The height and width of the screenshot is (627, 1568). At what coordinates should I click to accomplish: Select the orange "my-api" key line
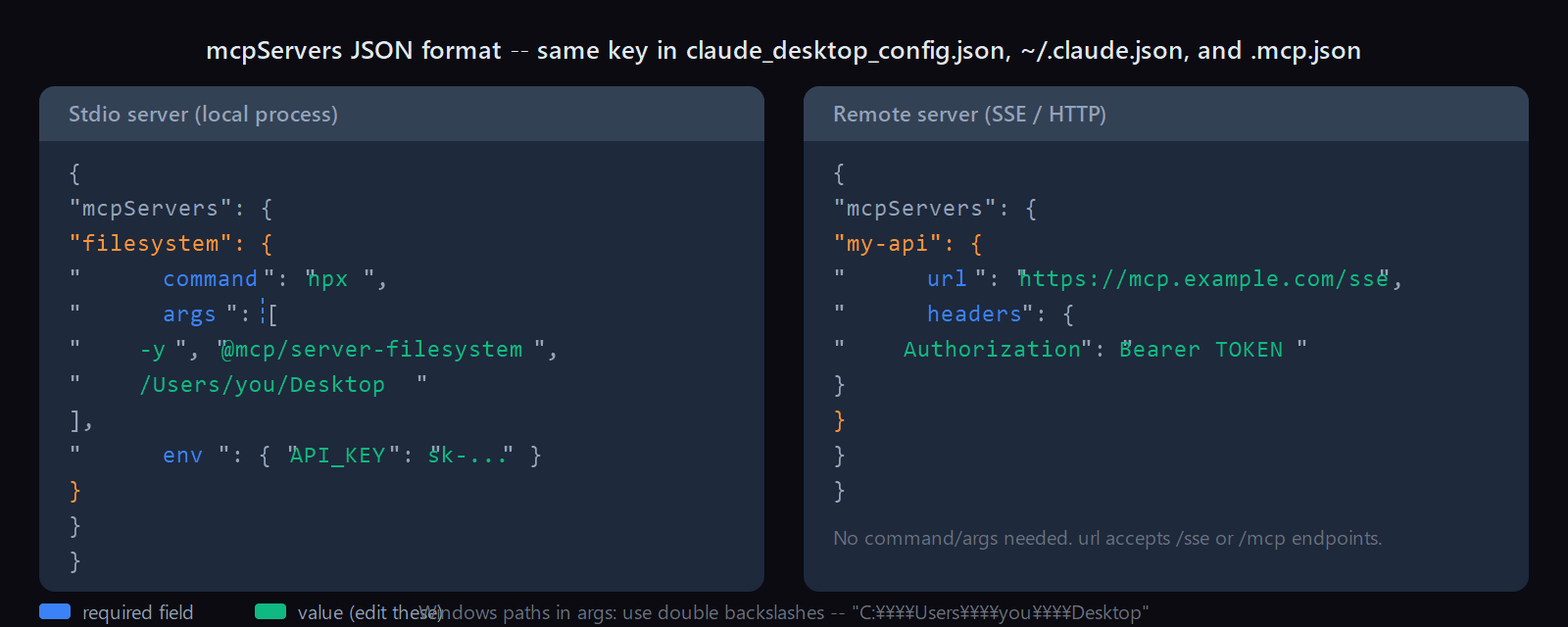click(x=907, y=244)
